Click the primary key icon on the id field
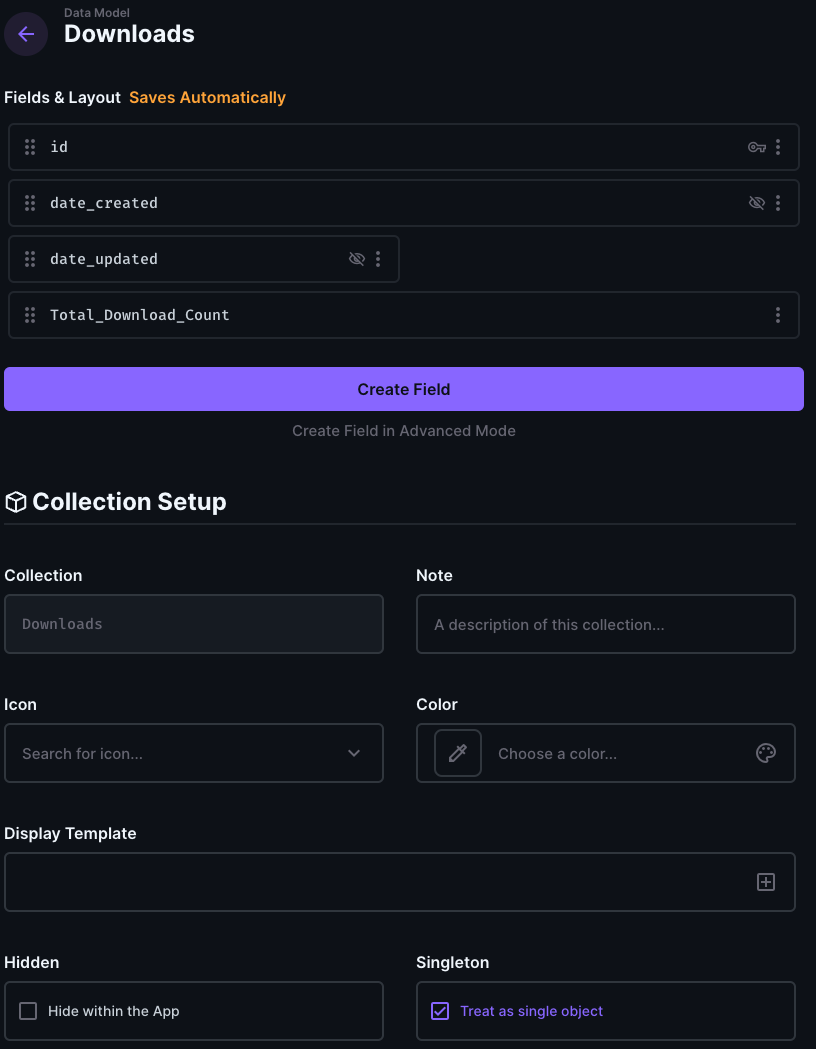This screenshot has width=816, height=1049. 757,146
